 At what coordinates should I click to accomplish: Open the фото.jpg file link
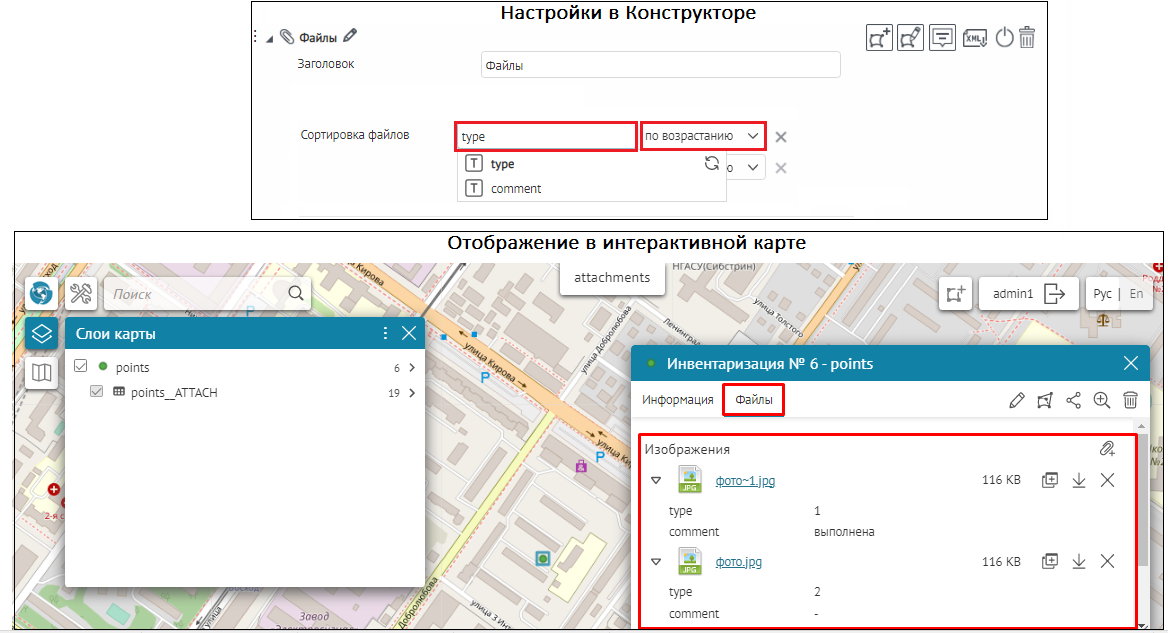[739, 562]
